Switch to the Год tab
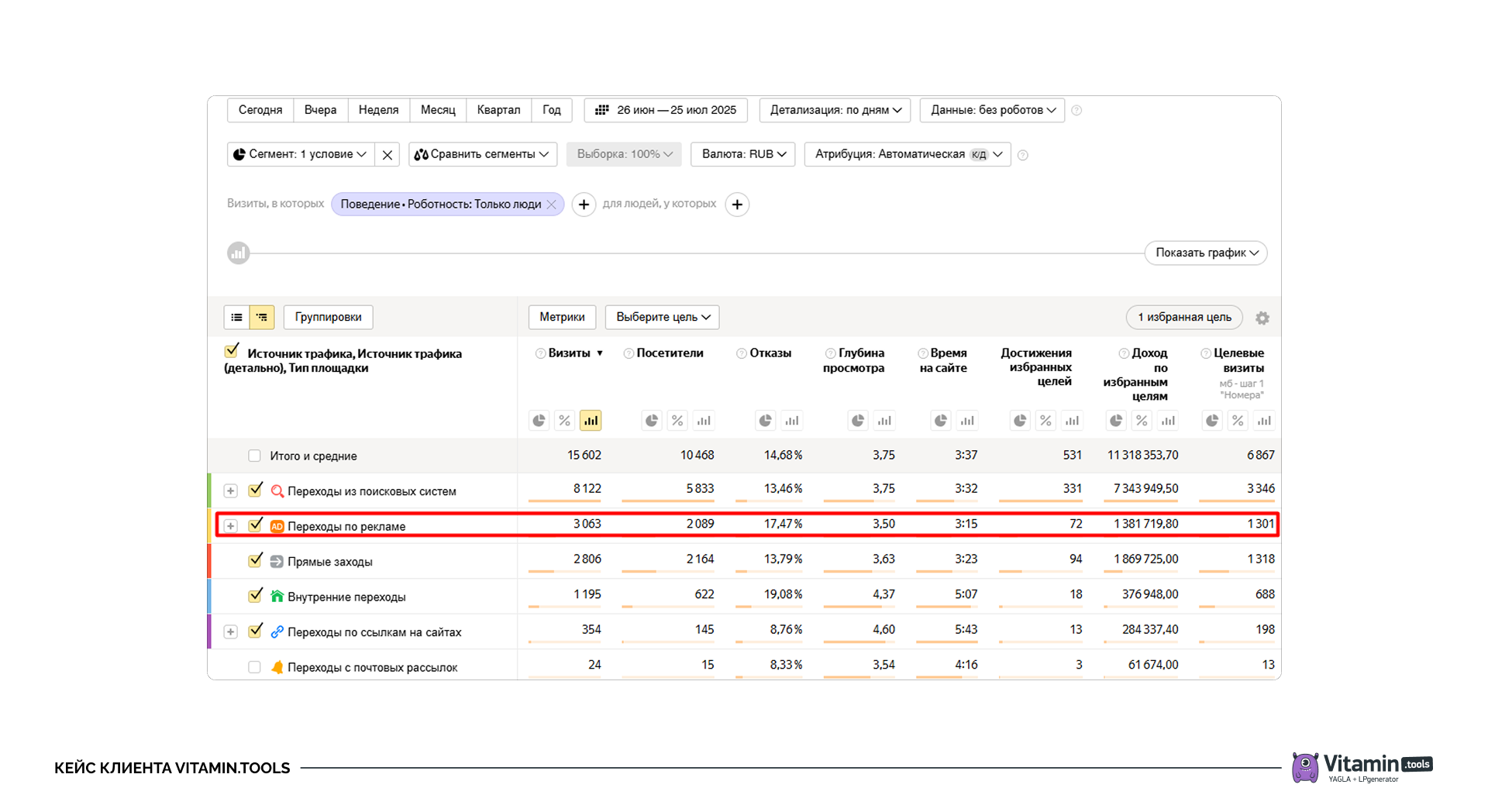The width and height of the screenshot is (1488, 812). coord(551,110)
